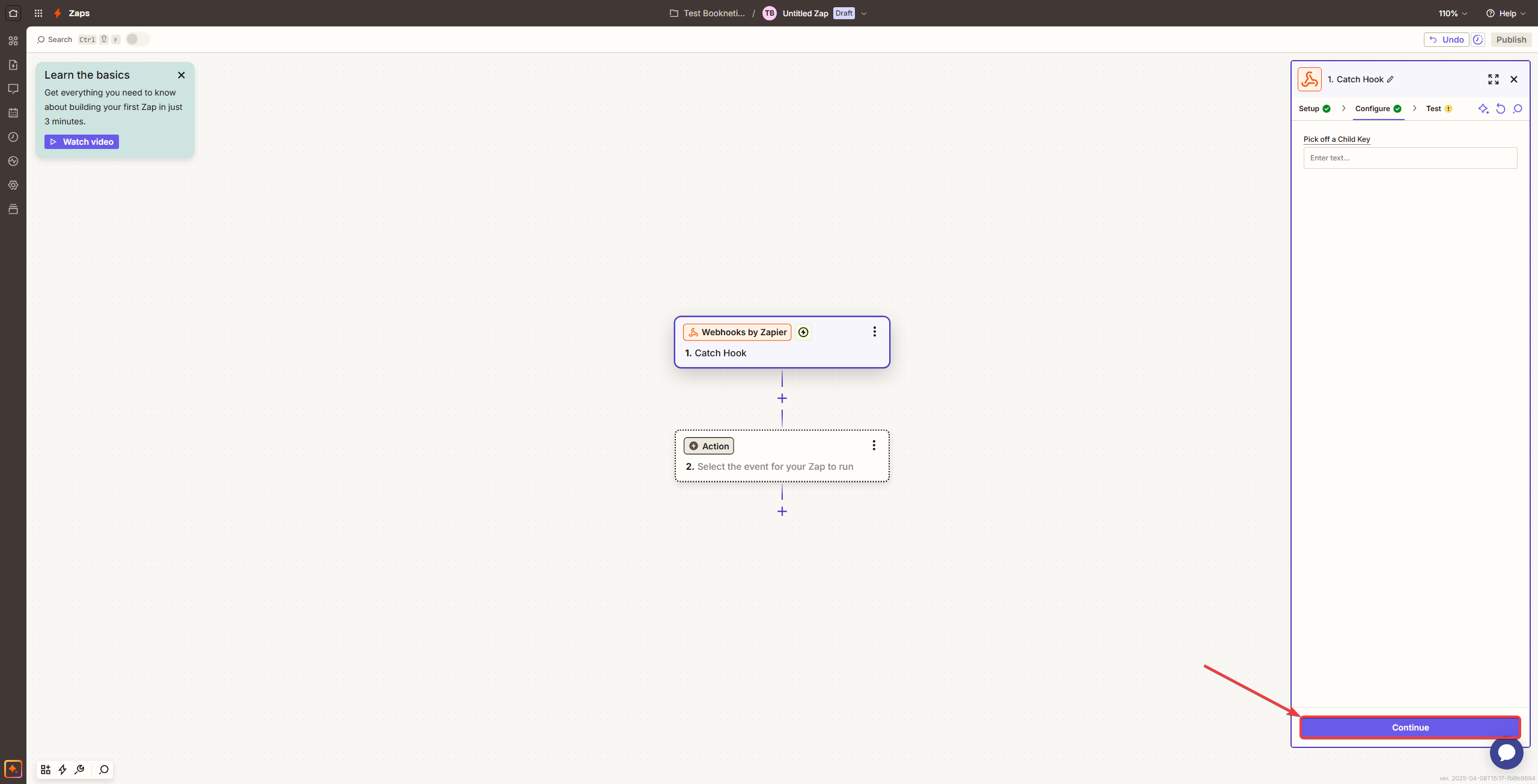The width and height of the screenshot is (1538, 784).
Task: Open the sidebar stacked layers icon
Action: 13,209
